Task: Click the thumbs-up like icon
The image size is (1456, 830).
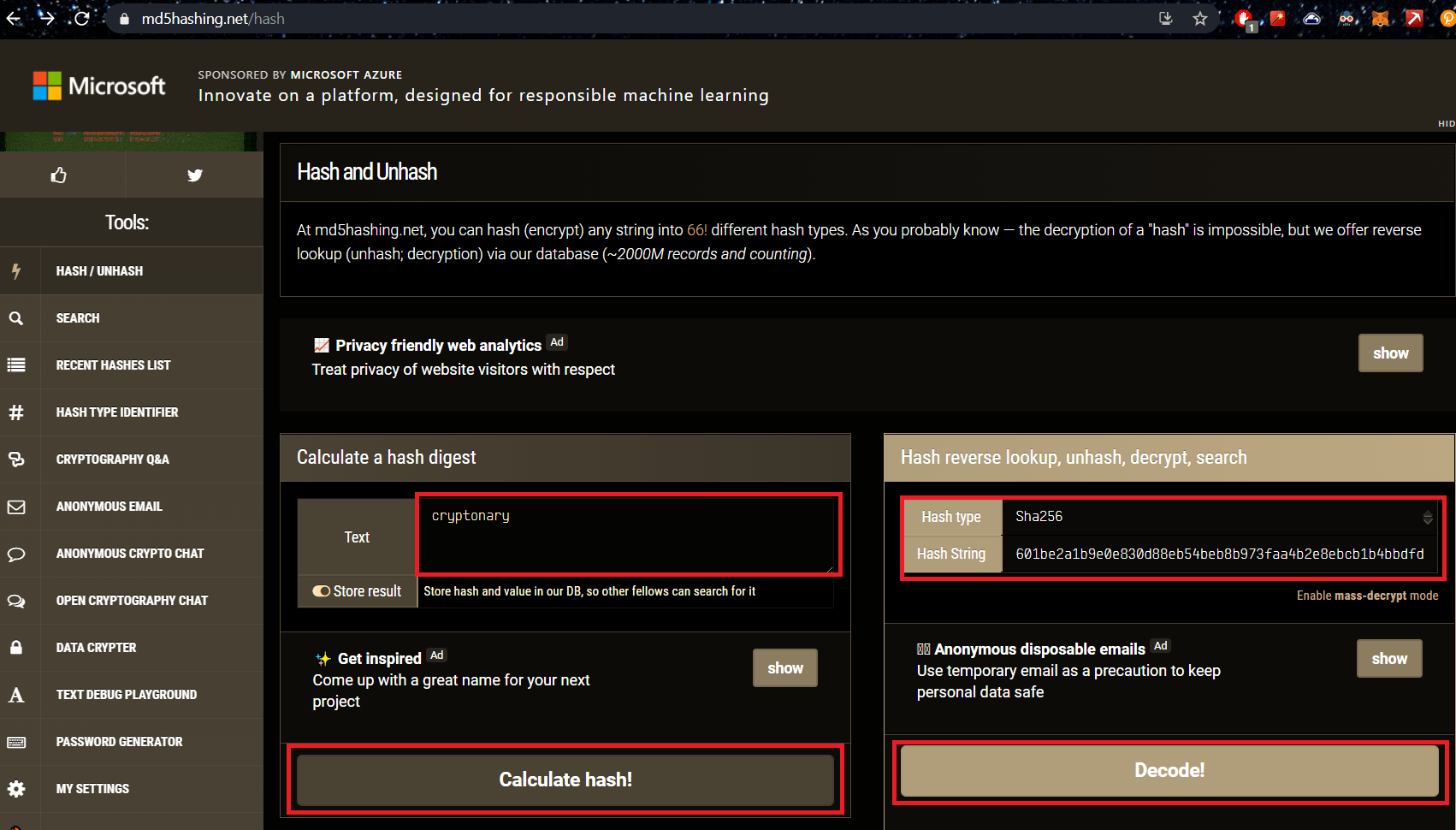Action: tap(59, 175)
